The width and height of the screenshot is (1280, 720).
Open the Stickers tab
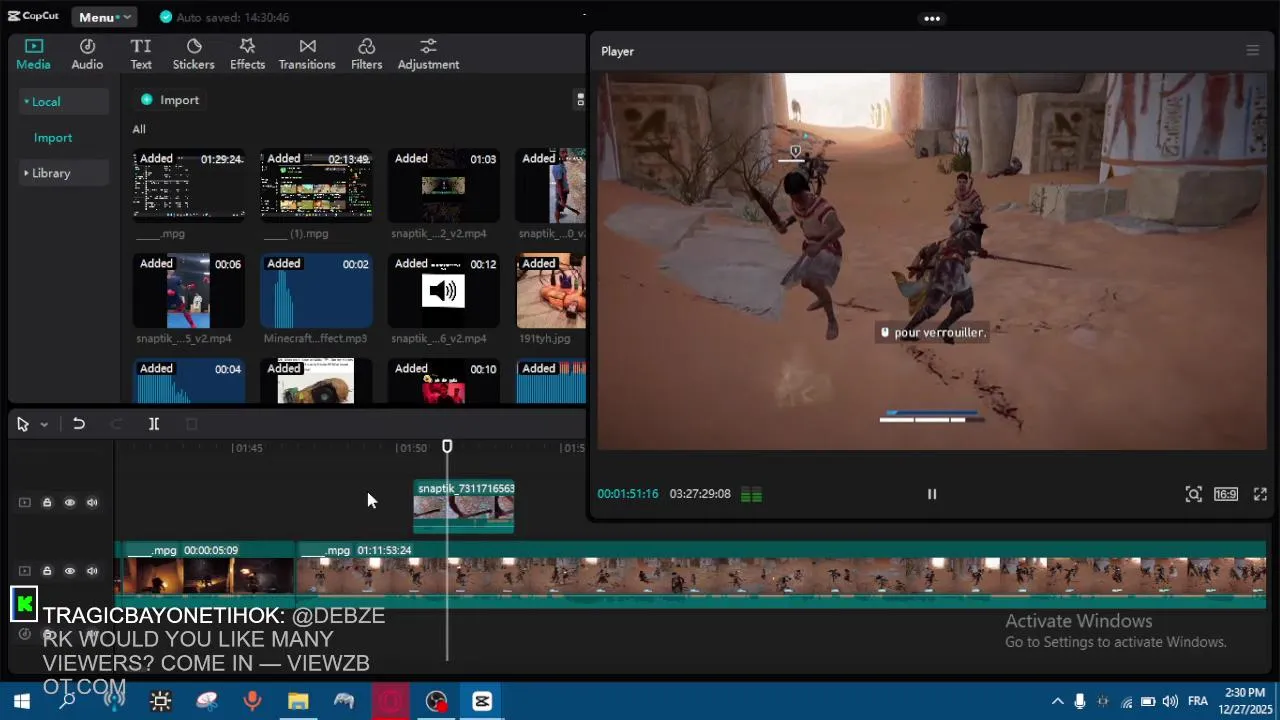pos(194,54)
